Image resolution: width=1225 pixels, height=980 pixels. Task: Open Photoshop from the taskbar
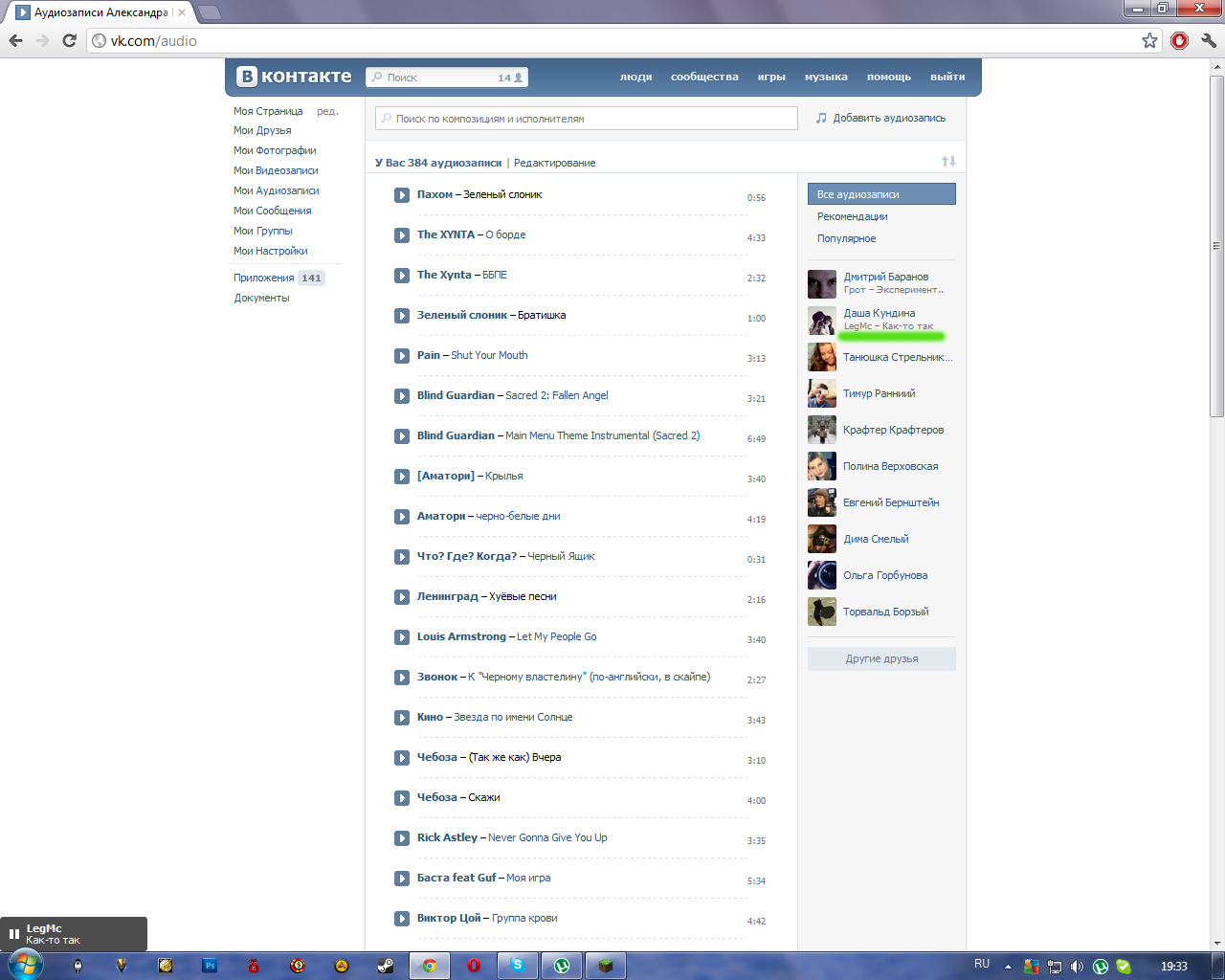[210, 966]
